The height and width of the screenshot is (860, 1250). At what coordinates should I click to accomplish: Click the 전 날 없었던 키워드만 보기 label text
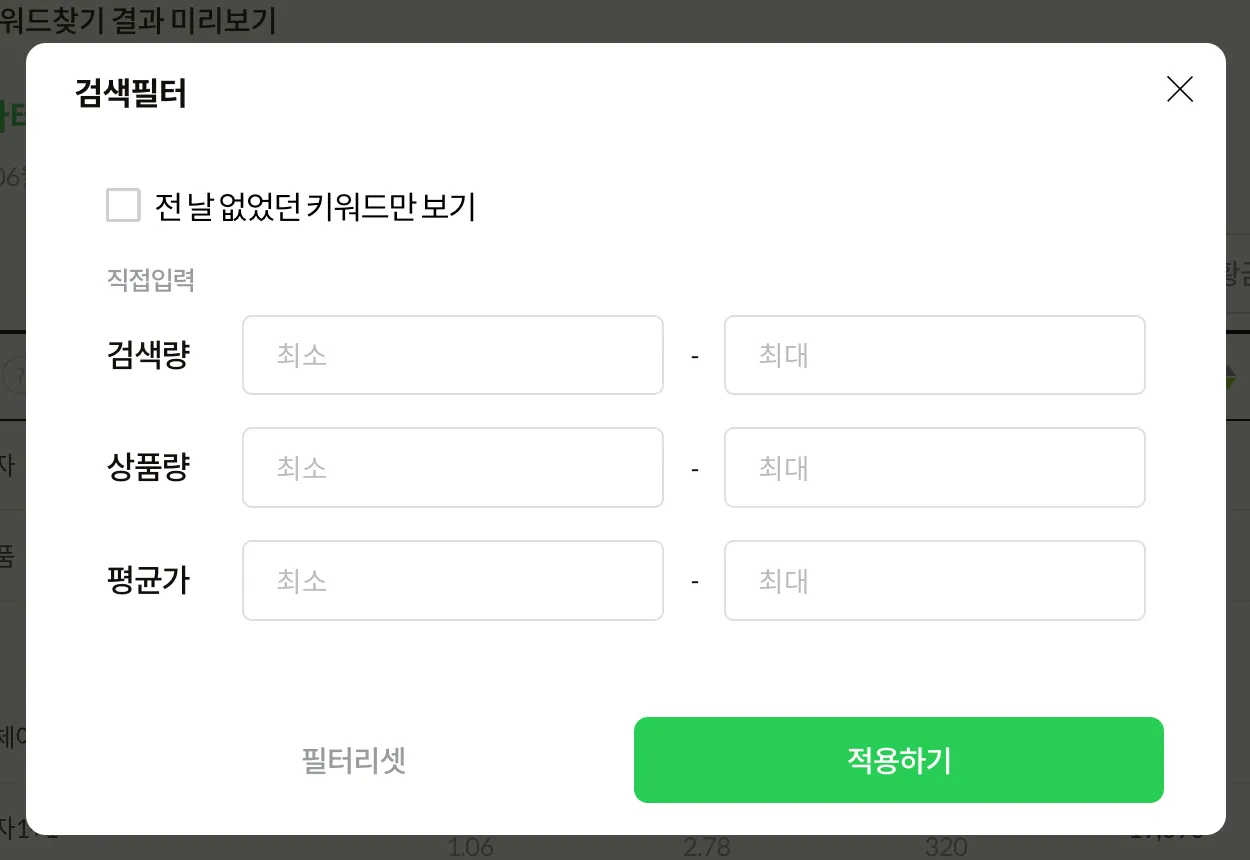point(315,207)
